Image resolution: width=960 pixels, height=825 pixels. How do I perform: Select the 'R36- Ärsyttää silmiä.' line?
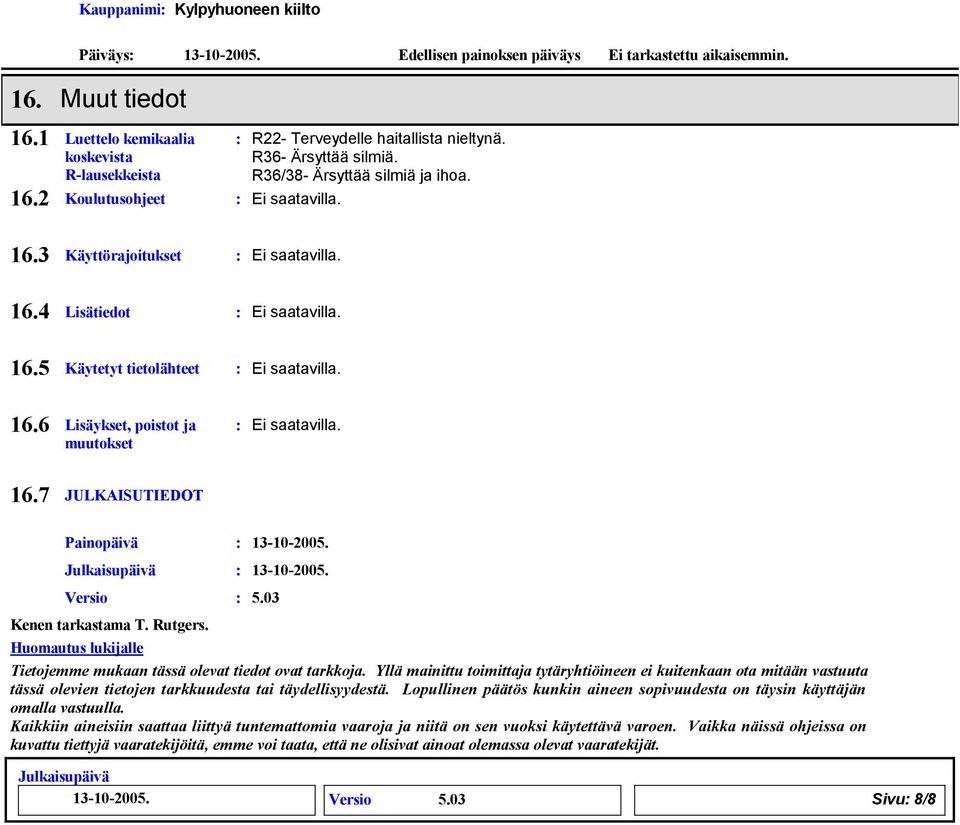click(325, 157)
